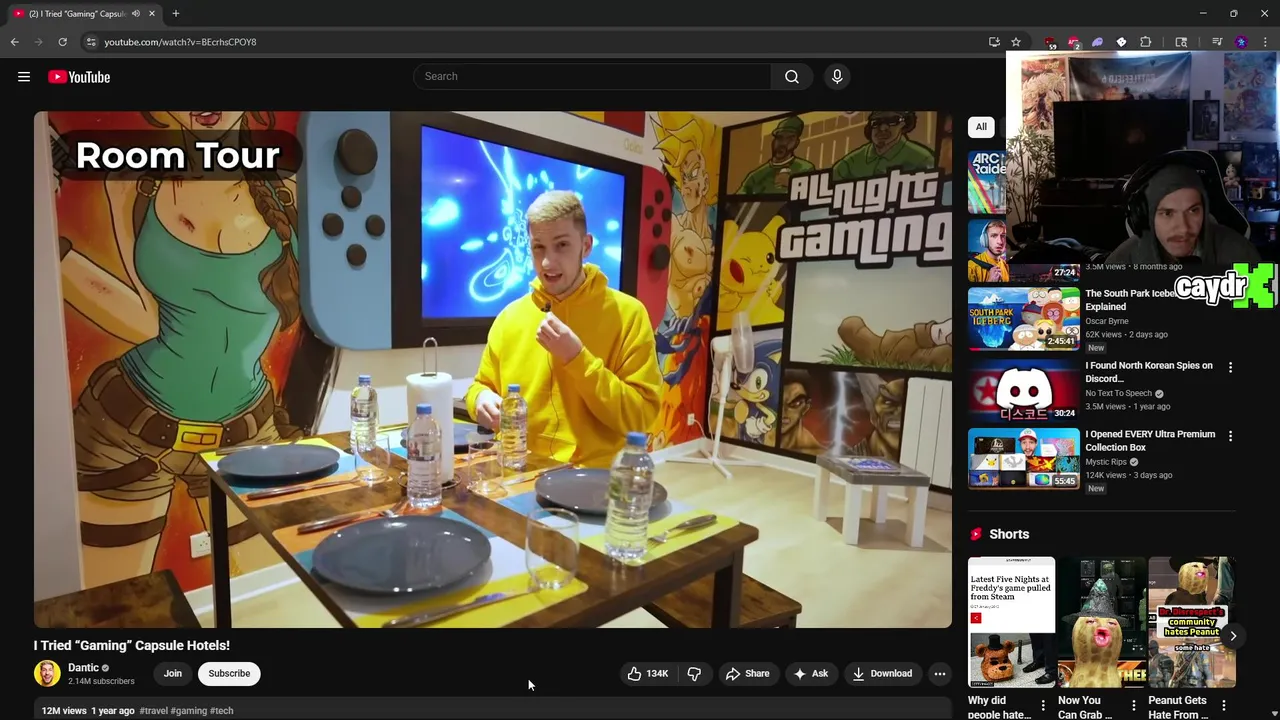
Task: Go back with the browser back arrow
Action: click(14, 42)
